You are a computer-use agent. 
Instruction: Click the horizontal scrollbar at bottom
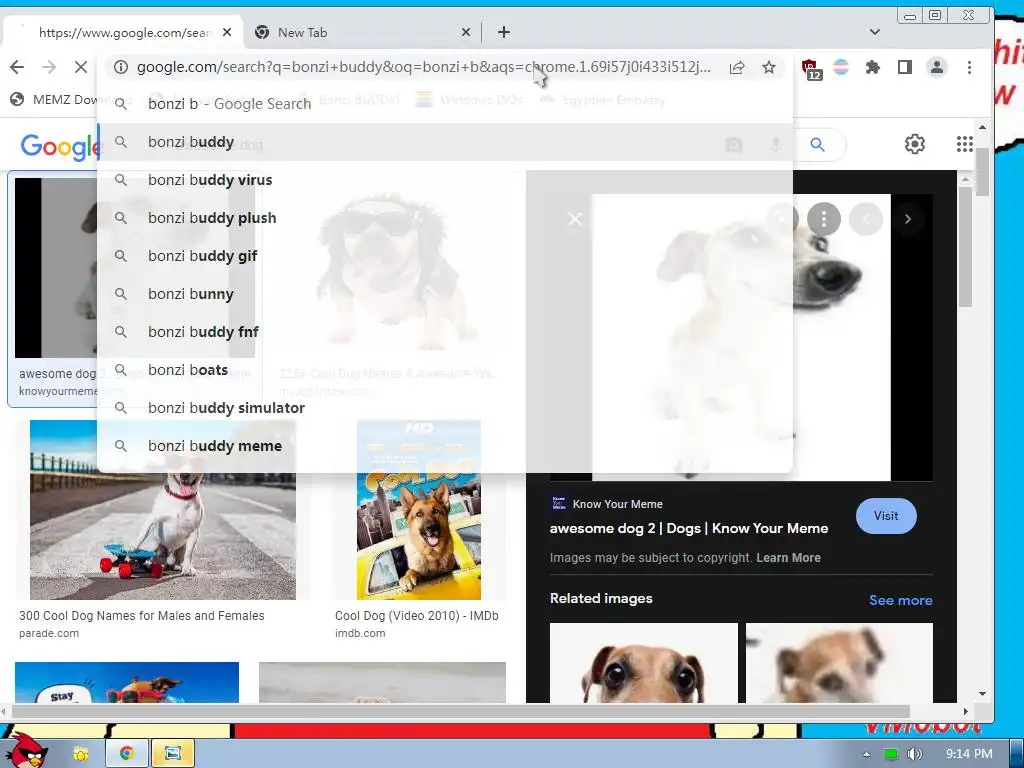coord(461,711)
